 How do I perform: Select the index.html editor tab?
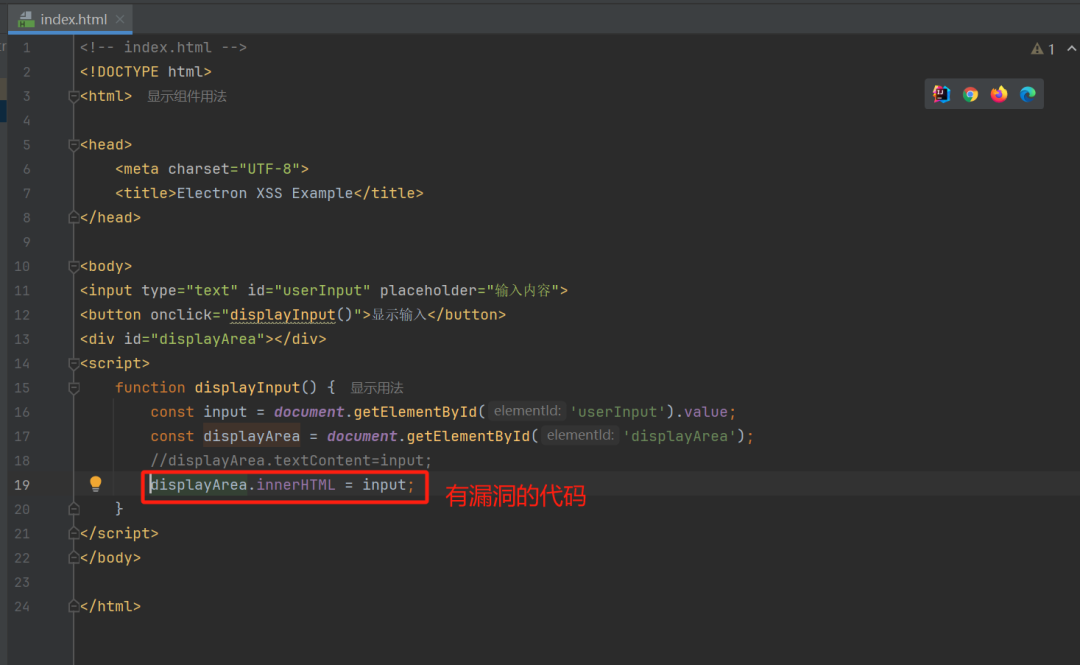click(70, 19)
